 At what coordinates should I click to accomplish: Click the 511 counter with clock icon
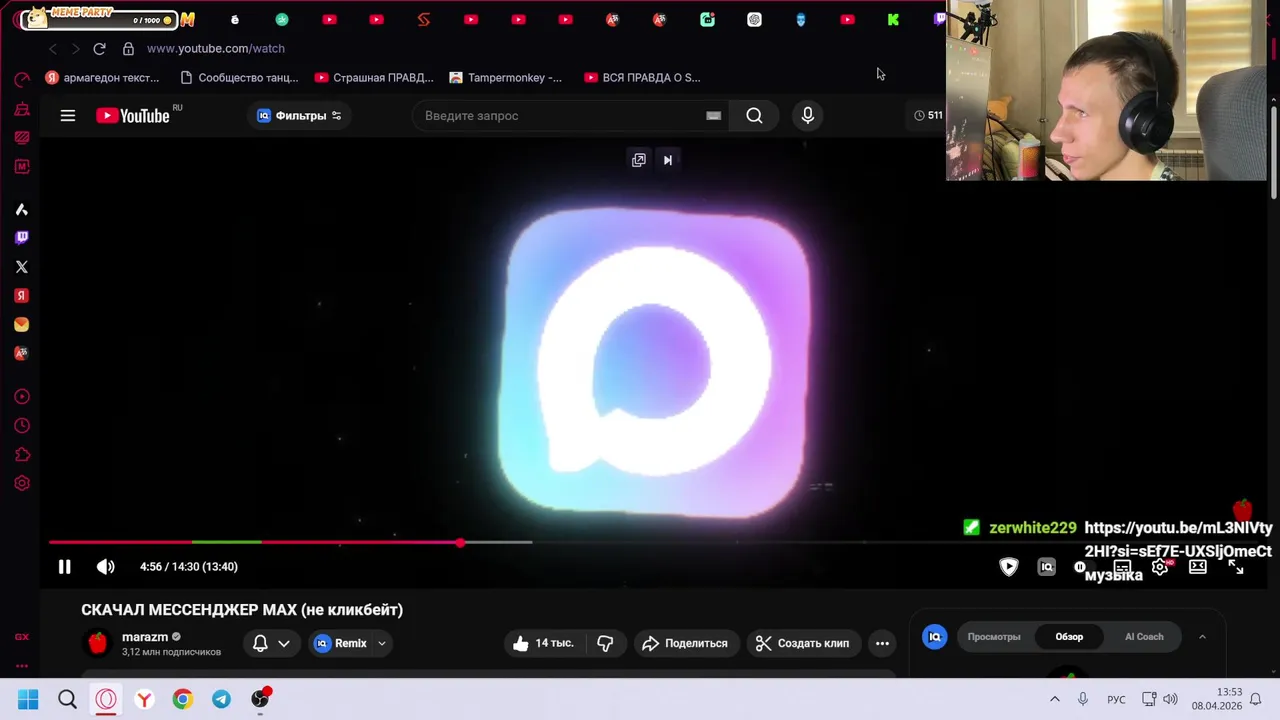(928, 115)
